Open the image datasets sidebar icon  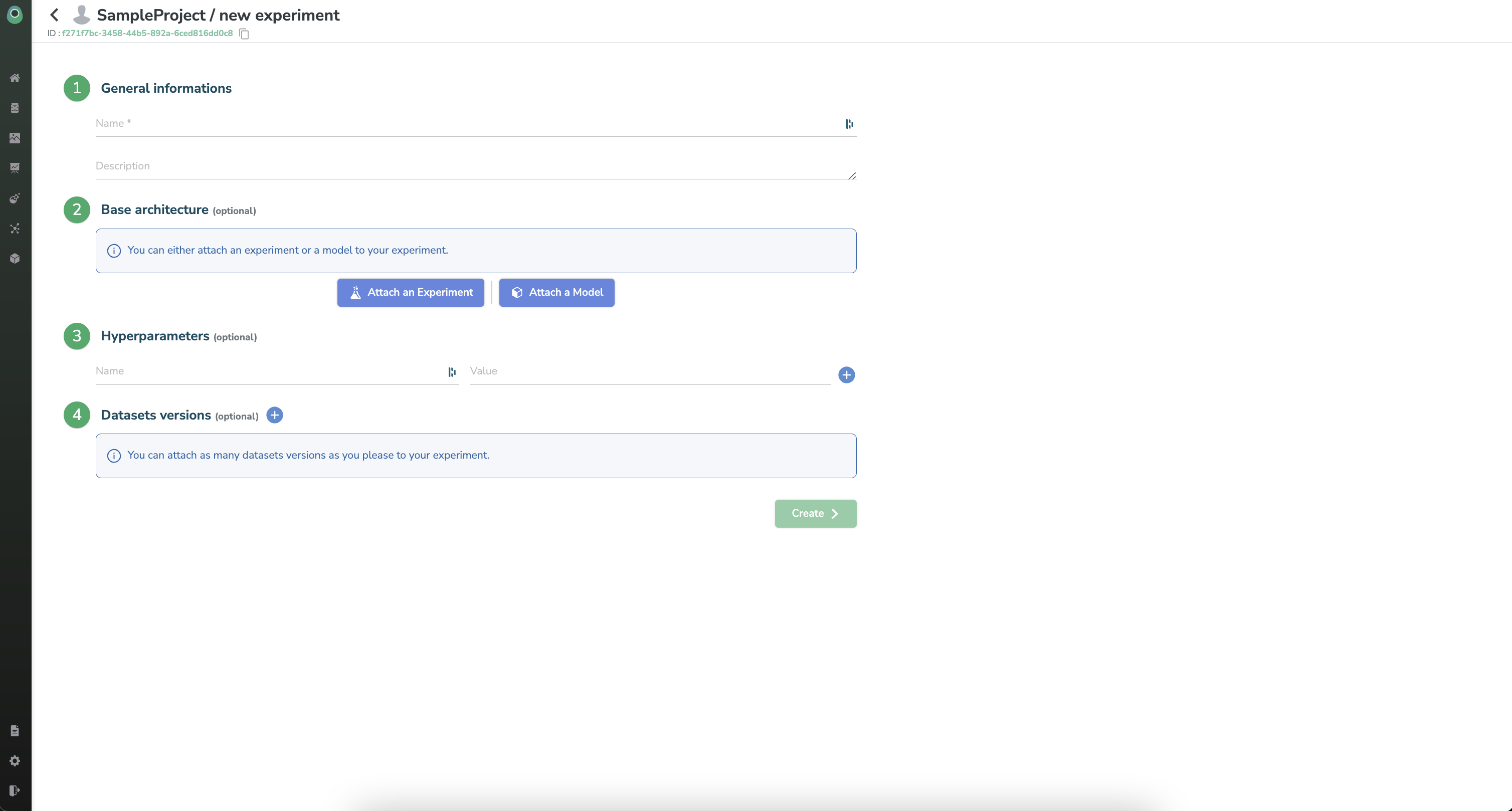click(x=15, y=138)
